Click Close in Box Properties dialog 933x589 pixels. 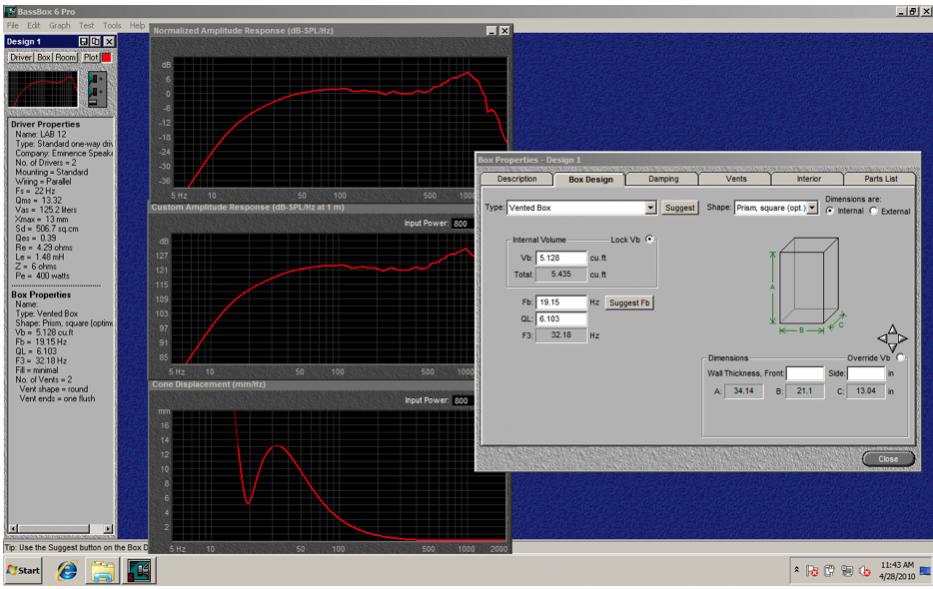(x=888, y=459)
